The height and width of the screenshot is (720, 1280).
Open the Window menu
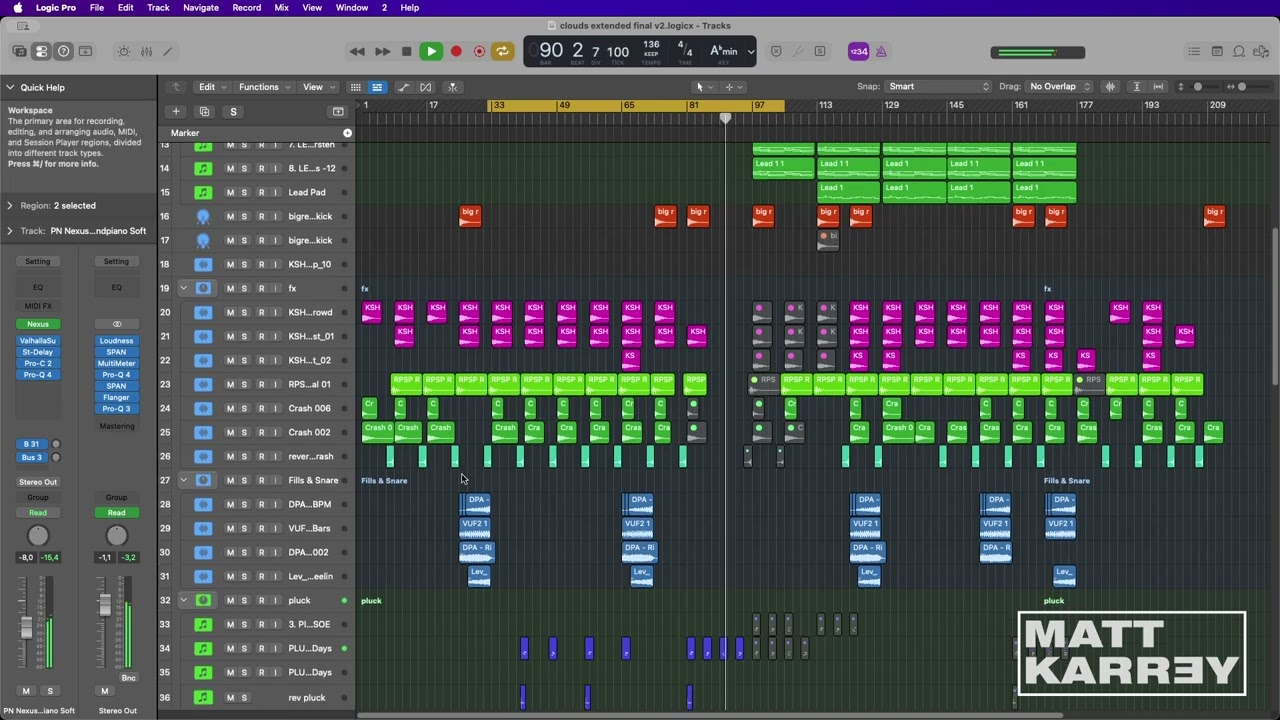tap(351, 8)
